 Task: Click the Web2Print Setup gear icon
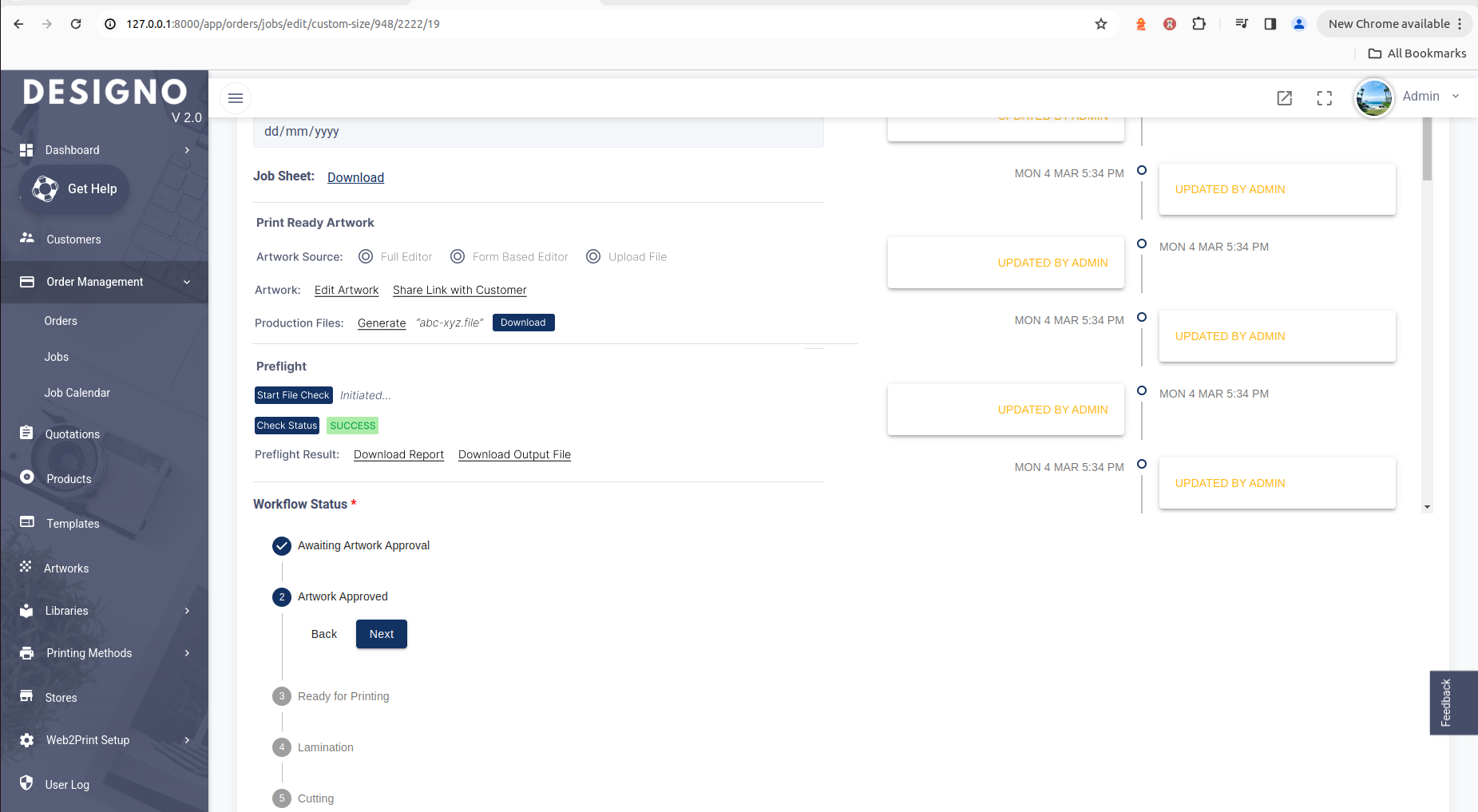27,740
